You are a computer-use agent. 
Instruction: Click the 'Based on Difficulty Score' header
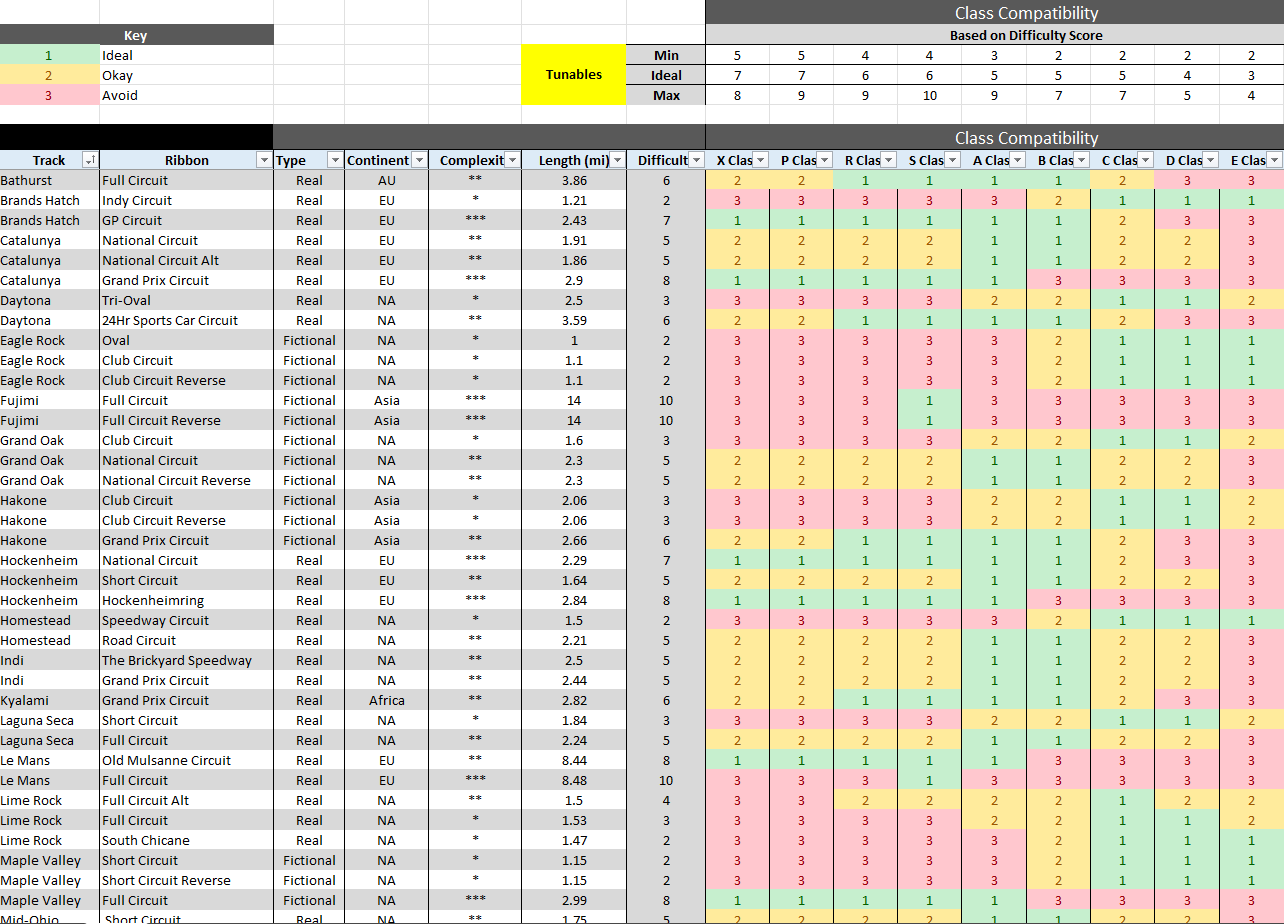click(x=1026, y=35)
